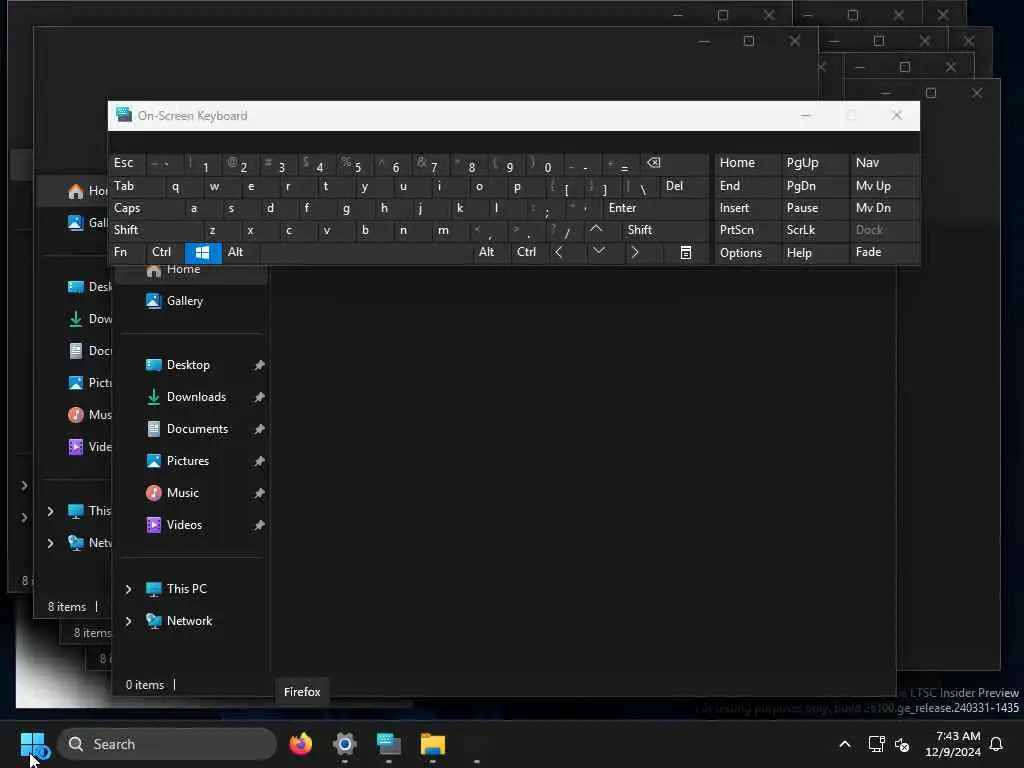Click the Mv Dn key

tap(884, 208)
